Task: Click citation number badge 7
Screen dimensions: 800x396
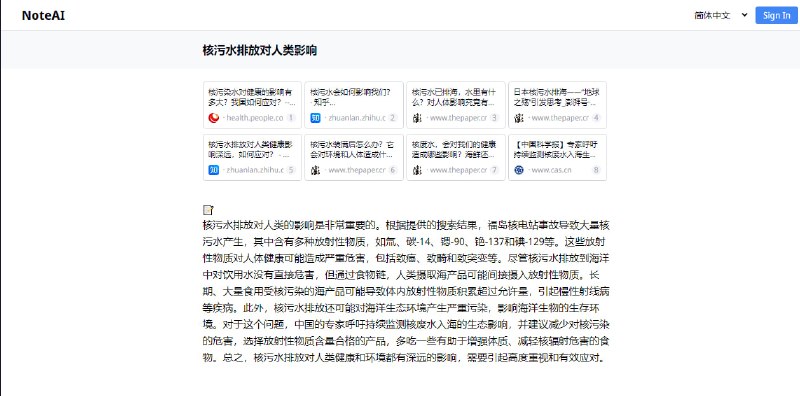Action: click(494, 170)
